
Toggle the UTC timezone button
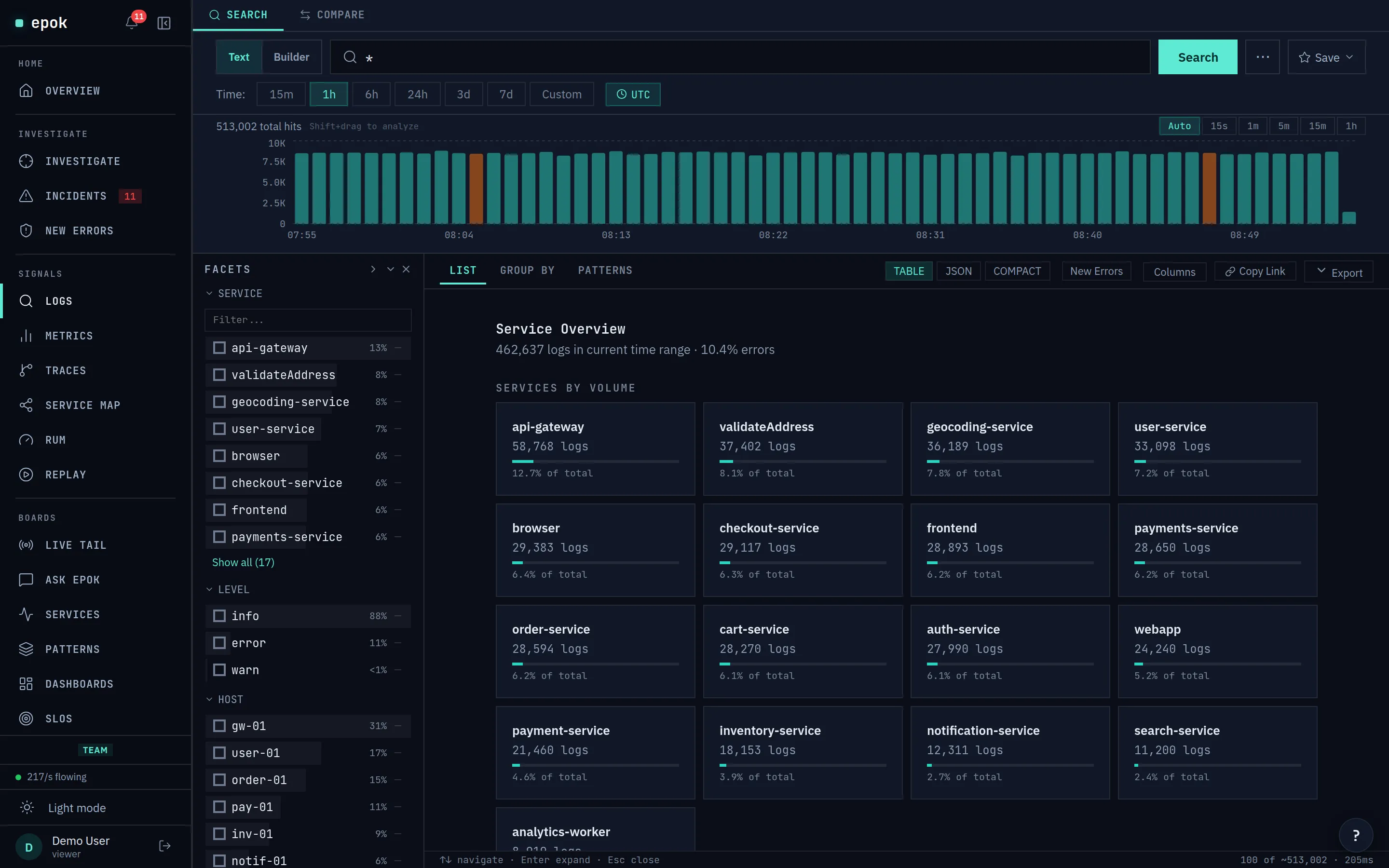[632, 94]
